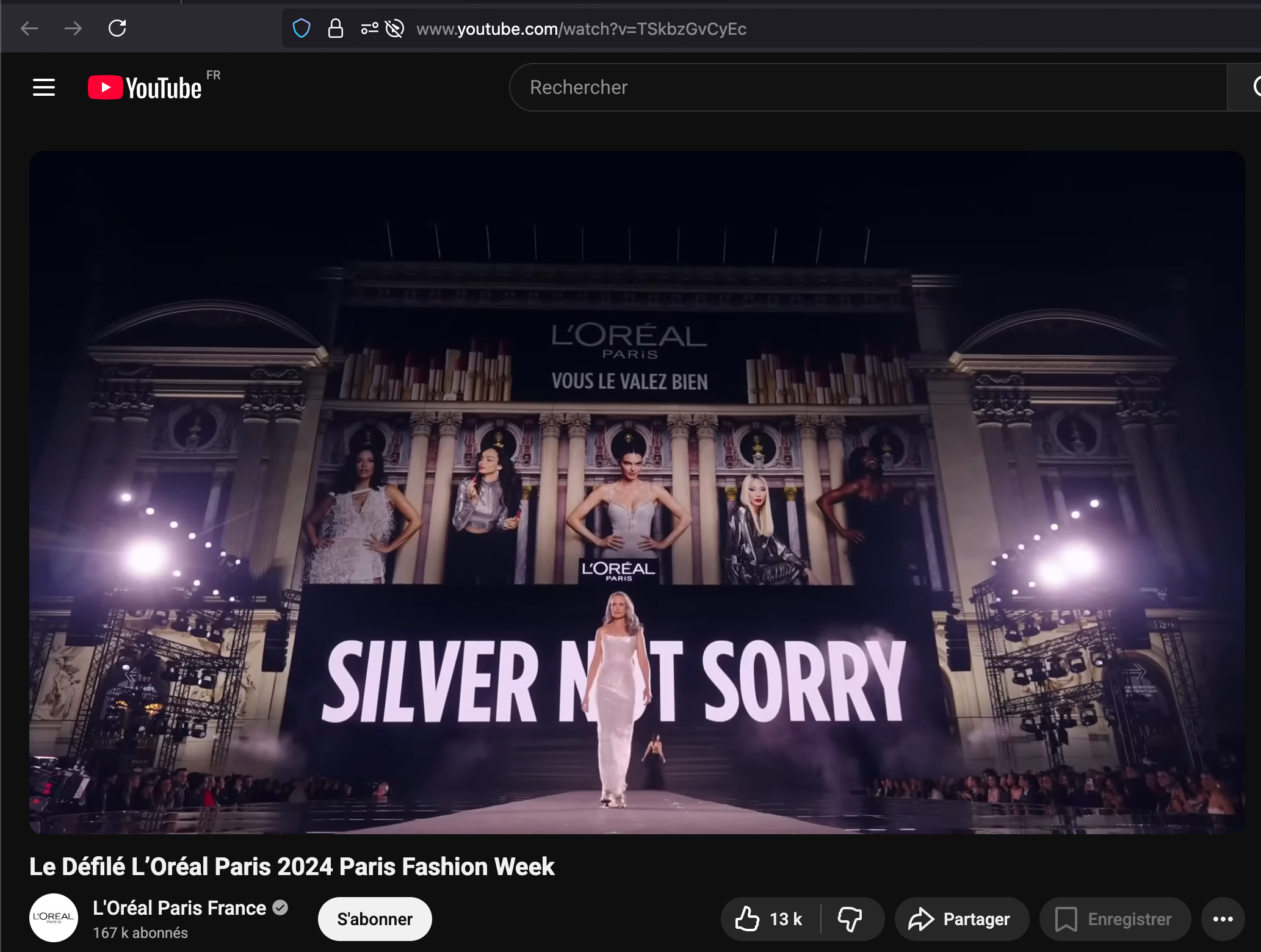This screenshot has width=1261, height=952.
Task: Open the L'Oréal Paris France channel name
Action: [179, 908]
